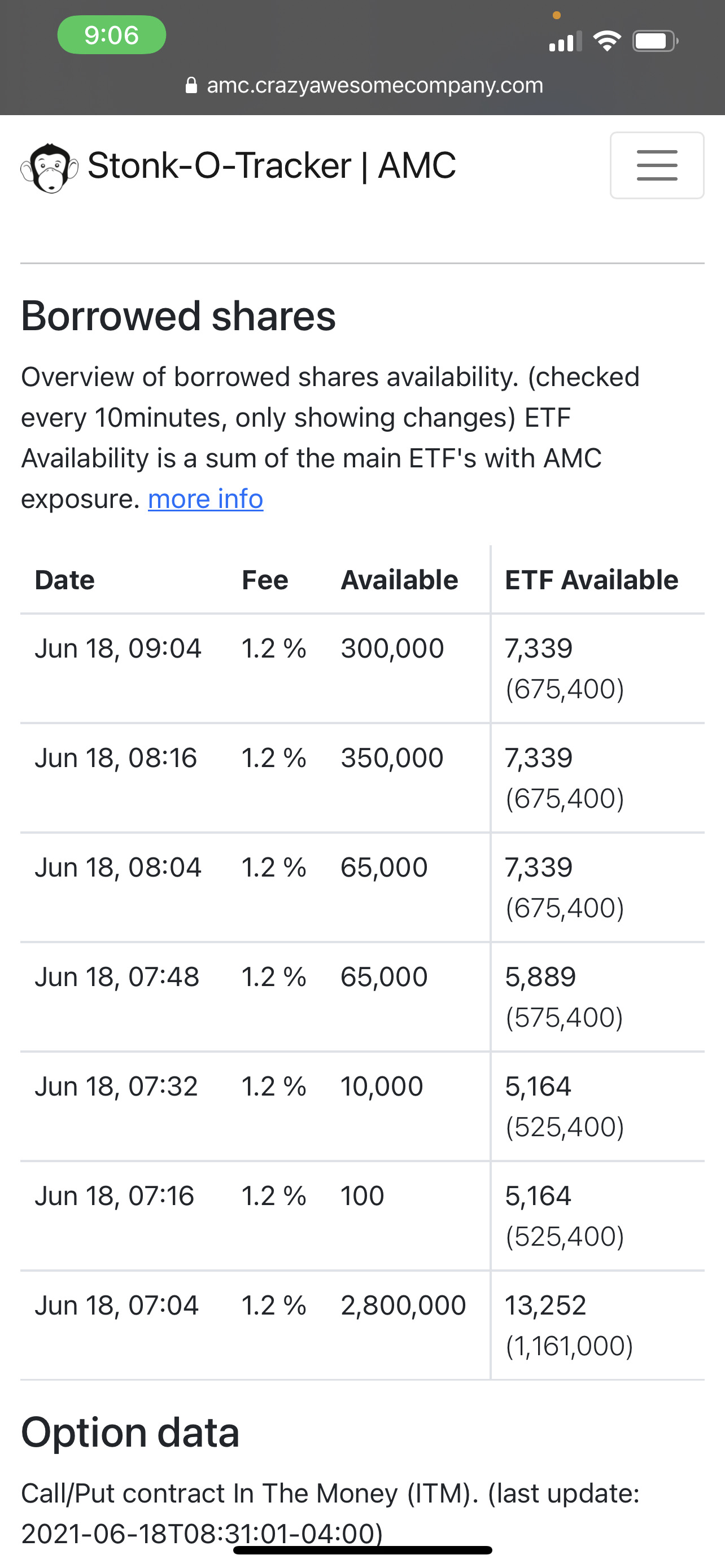Viewport: 725px width, 1568px height.
Task: Tap the Option data heading
Action: [x=130, y=1433]
